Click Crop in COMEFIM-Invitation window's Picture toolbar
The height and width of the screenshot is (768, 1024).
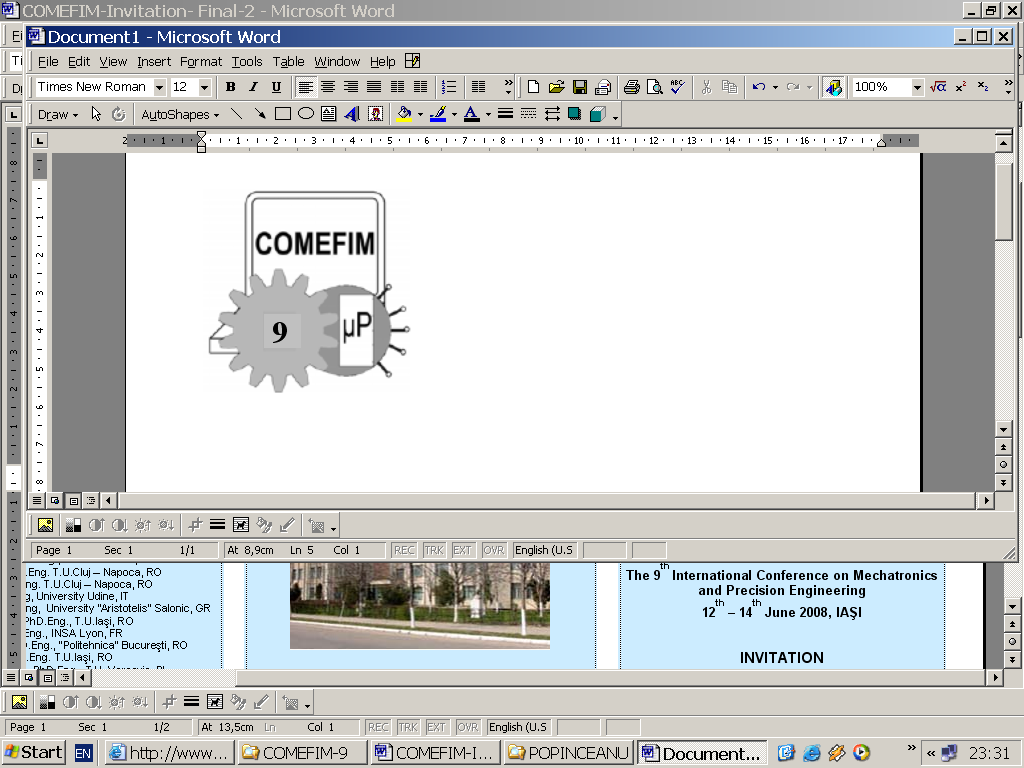click(168, 703)
